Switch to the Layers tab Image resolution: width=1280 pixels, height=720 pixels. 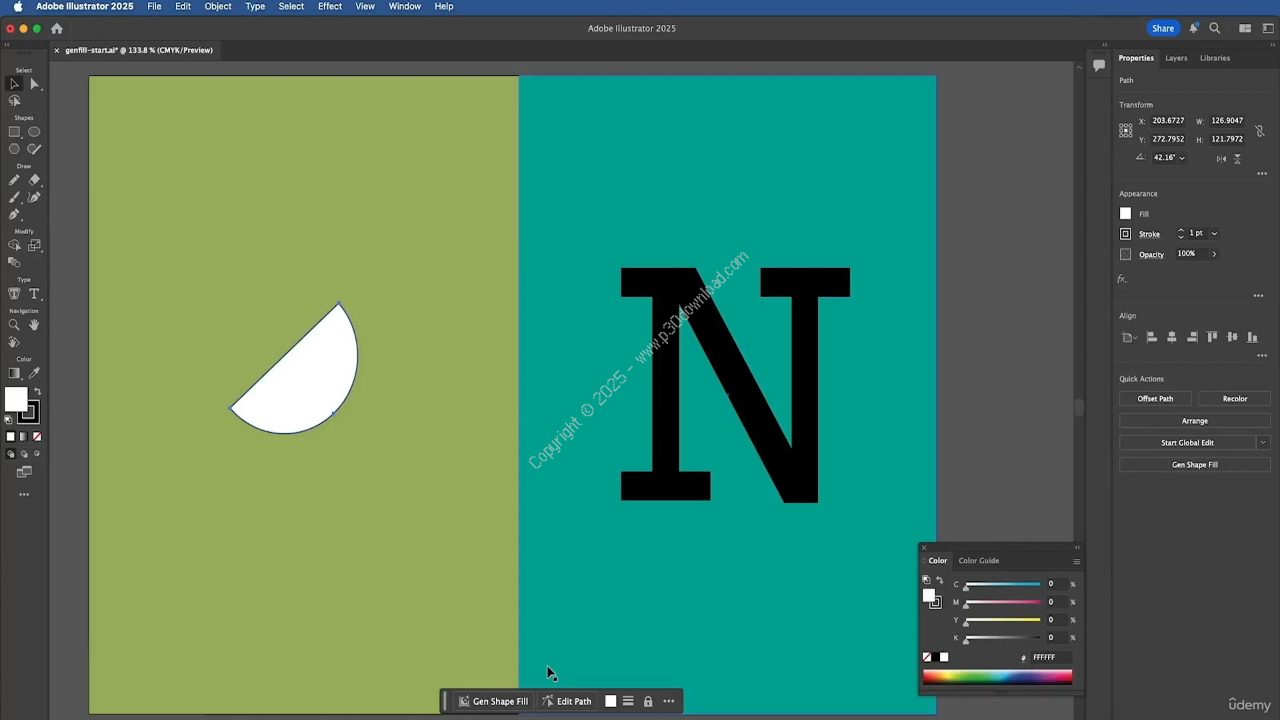(1176, 58)
